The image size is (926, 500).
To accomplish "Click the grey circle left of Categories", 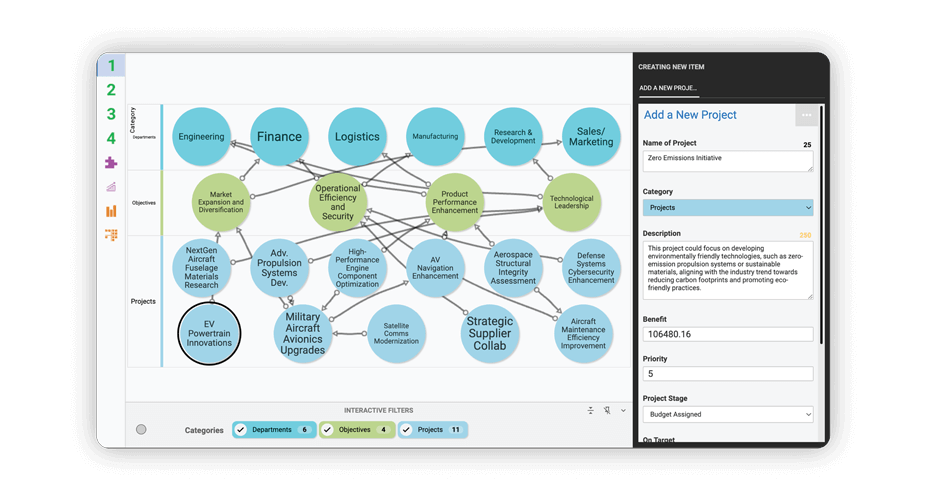I will [141, 430].
